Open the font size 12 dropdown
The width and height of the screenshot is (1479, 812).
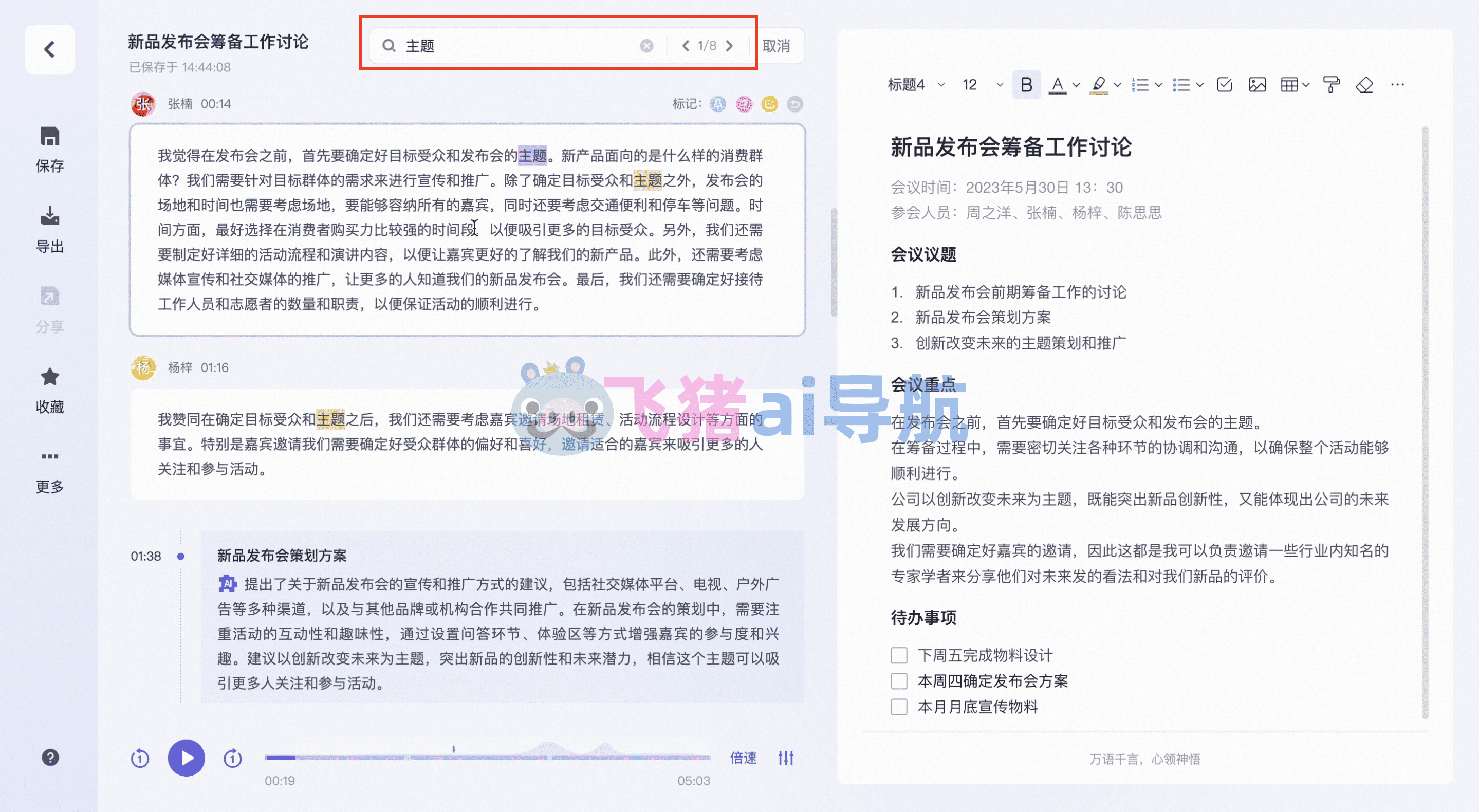coord(982,85)
